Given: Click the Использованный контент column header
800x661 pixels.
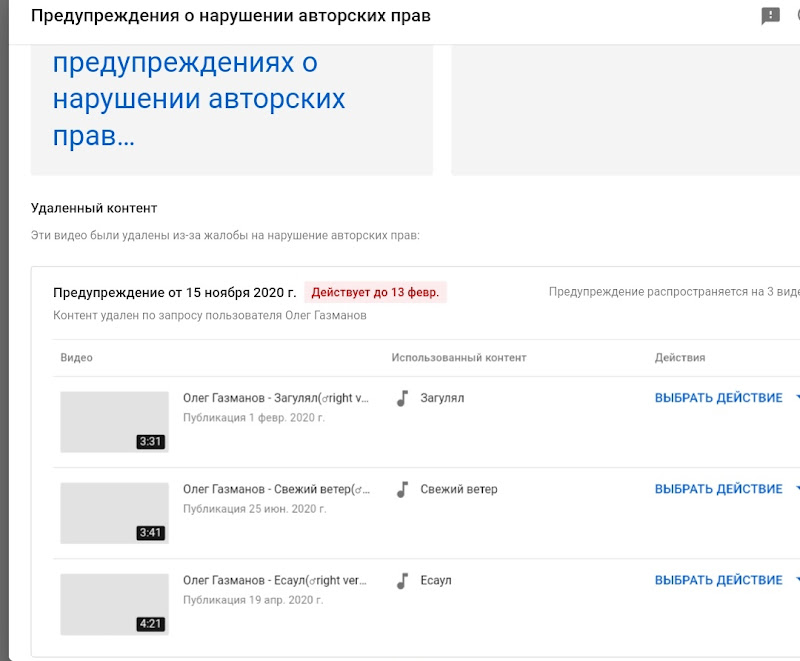Looking at the screenshot, I should [458, 357].
